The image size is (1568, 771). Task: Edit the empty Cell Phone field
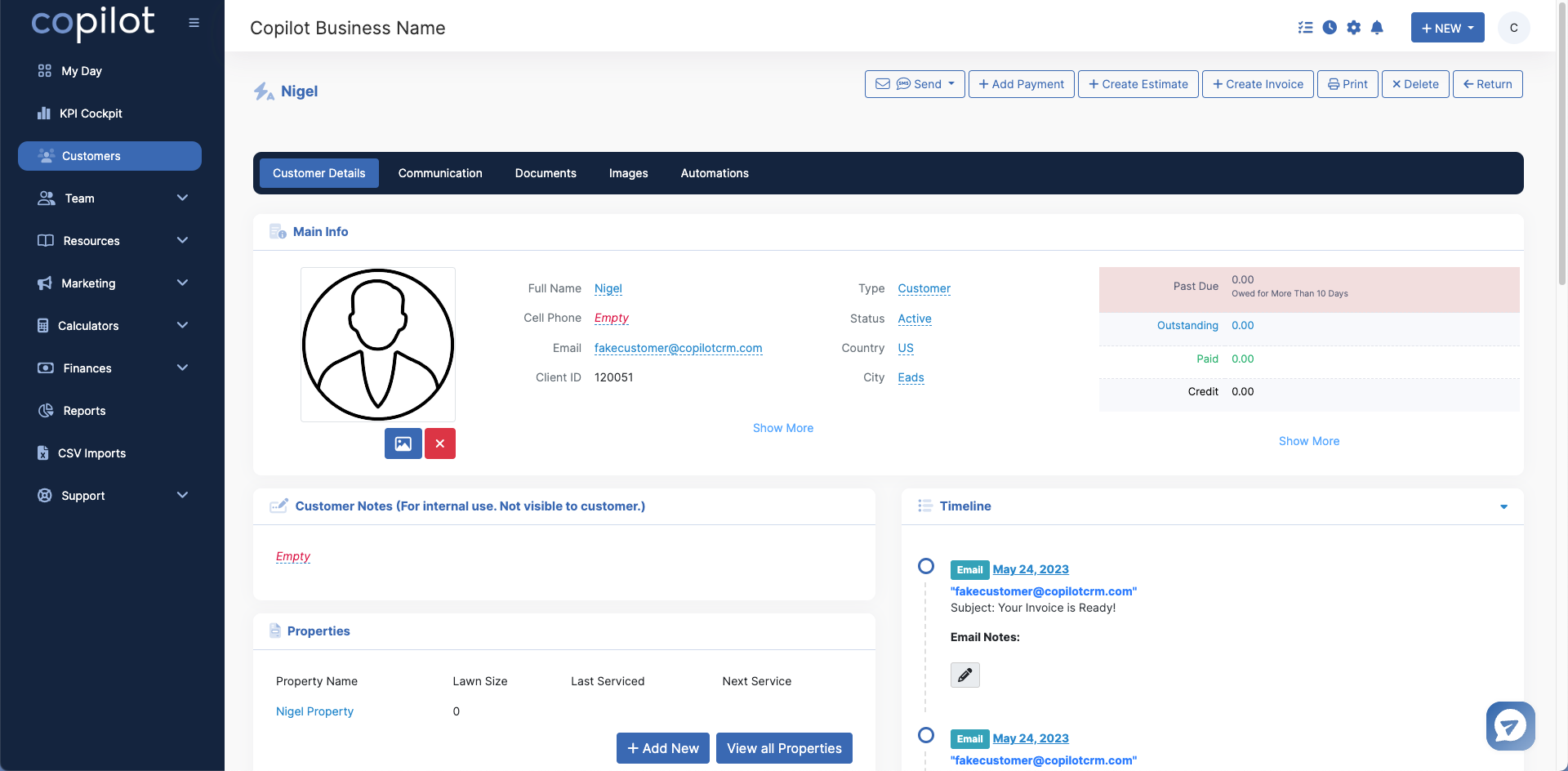point(612,318)
